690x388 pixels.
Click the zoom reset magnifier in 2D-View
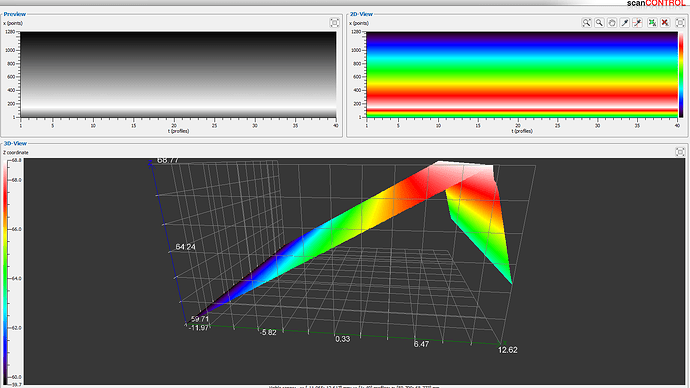(x=587, y=23)
